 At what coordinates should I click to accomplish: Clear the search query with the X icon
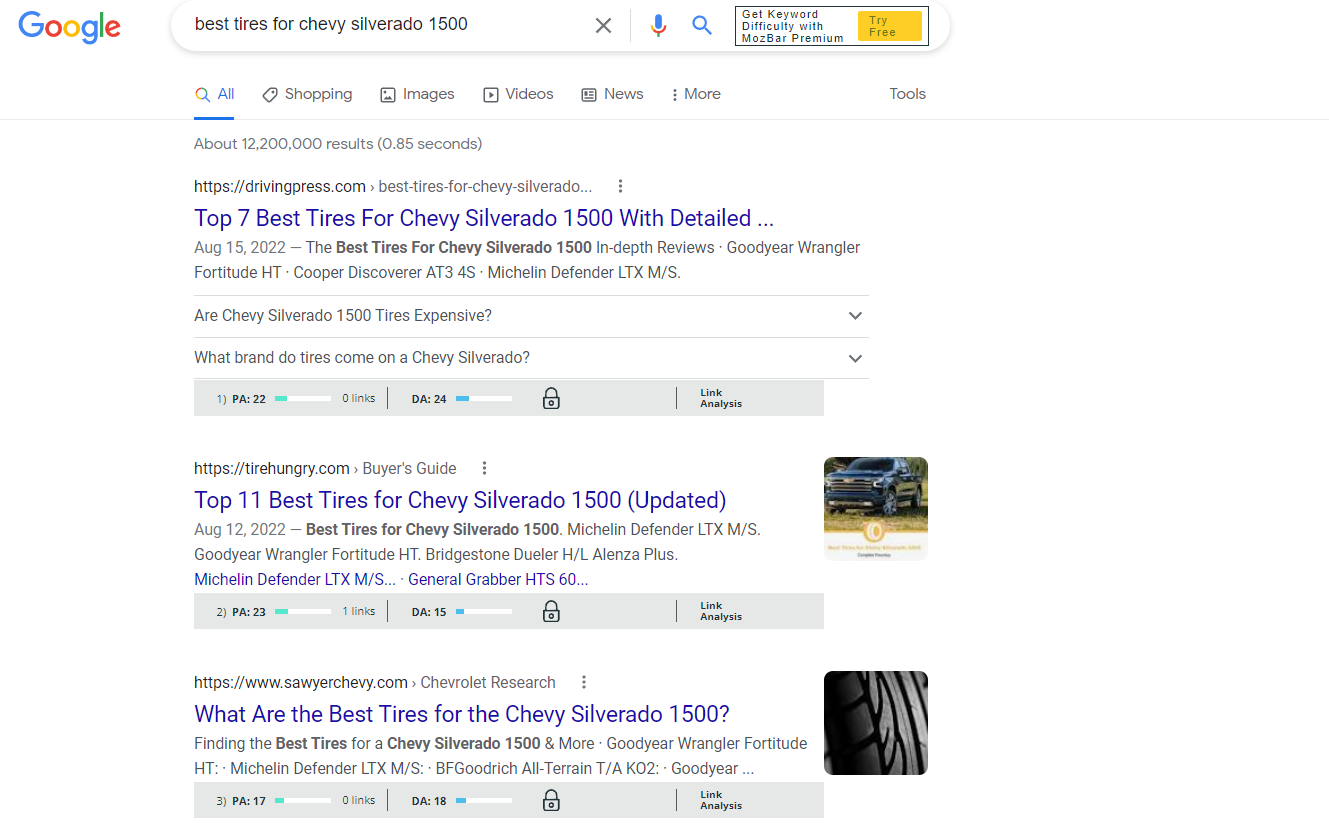point(603,25)
